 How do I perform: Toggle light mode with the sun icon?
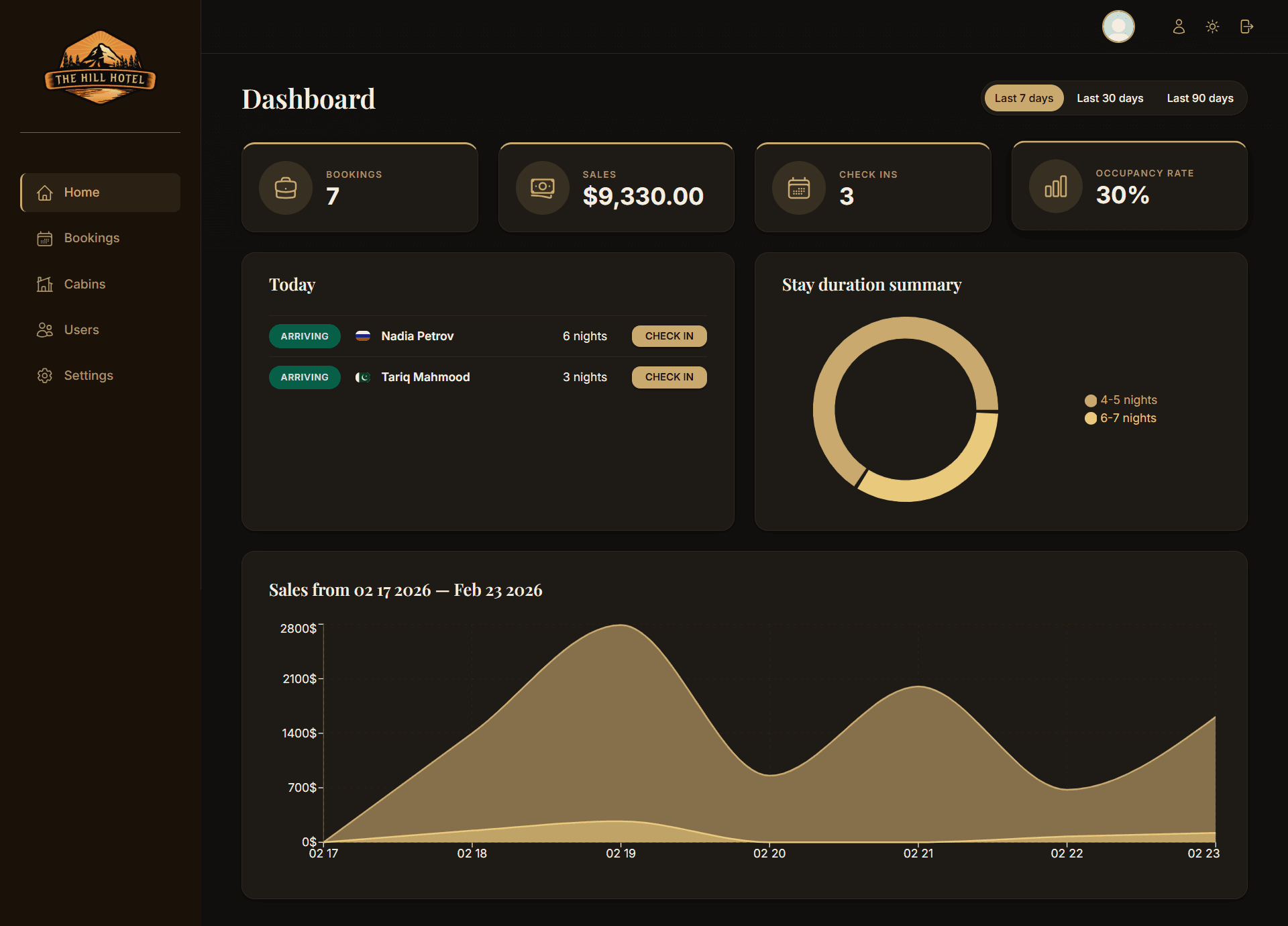click(1213, 27)
